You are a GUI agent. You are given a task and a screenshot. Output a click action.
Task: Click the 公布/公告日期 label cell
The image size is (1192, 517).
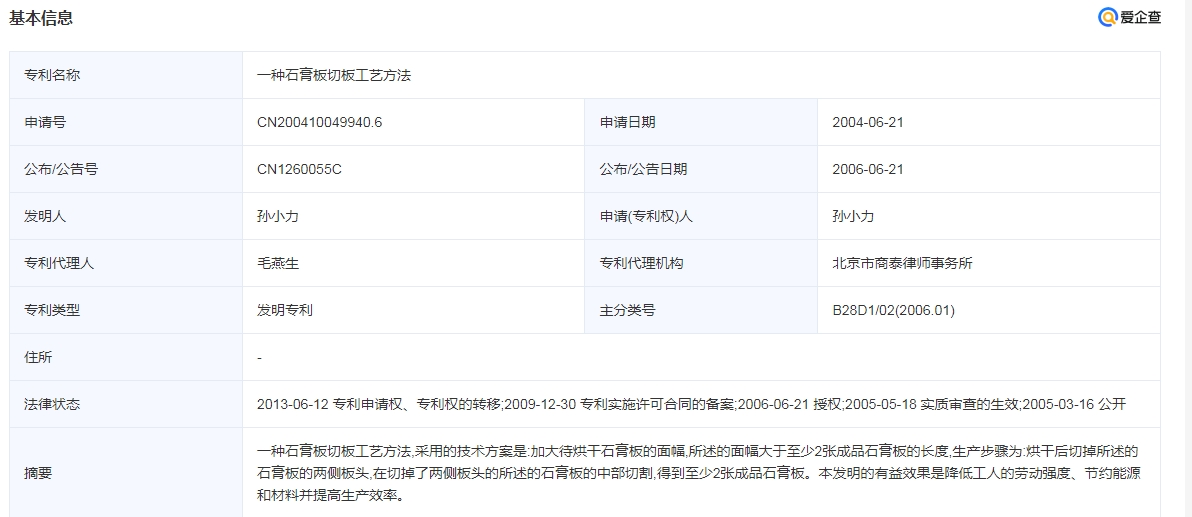(644, 169)
